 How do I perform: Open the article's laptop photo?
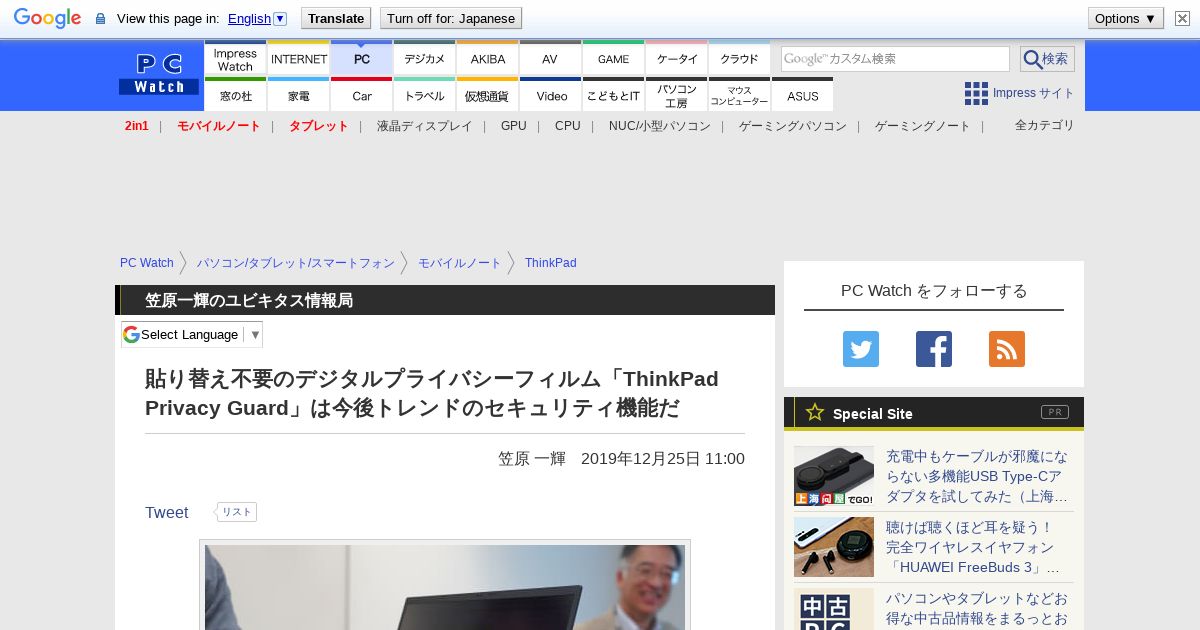pyautogui.click(x=445, y=587)
